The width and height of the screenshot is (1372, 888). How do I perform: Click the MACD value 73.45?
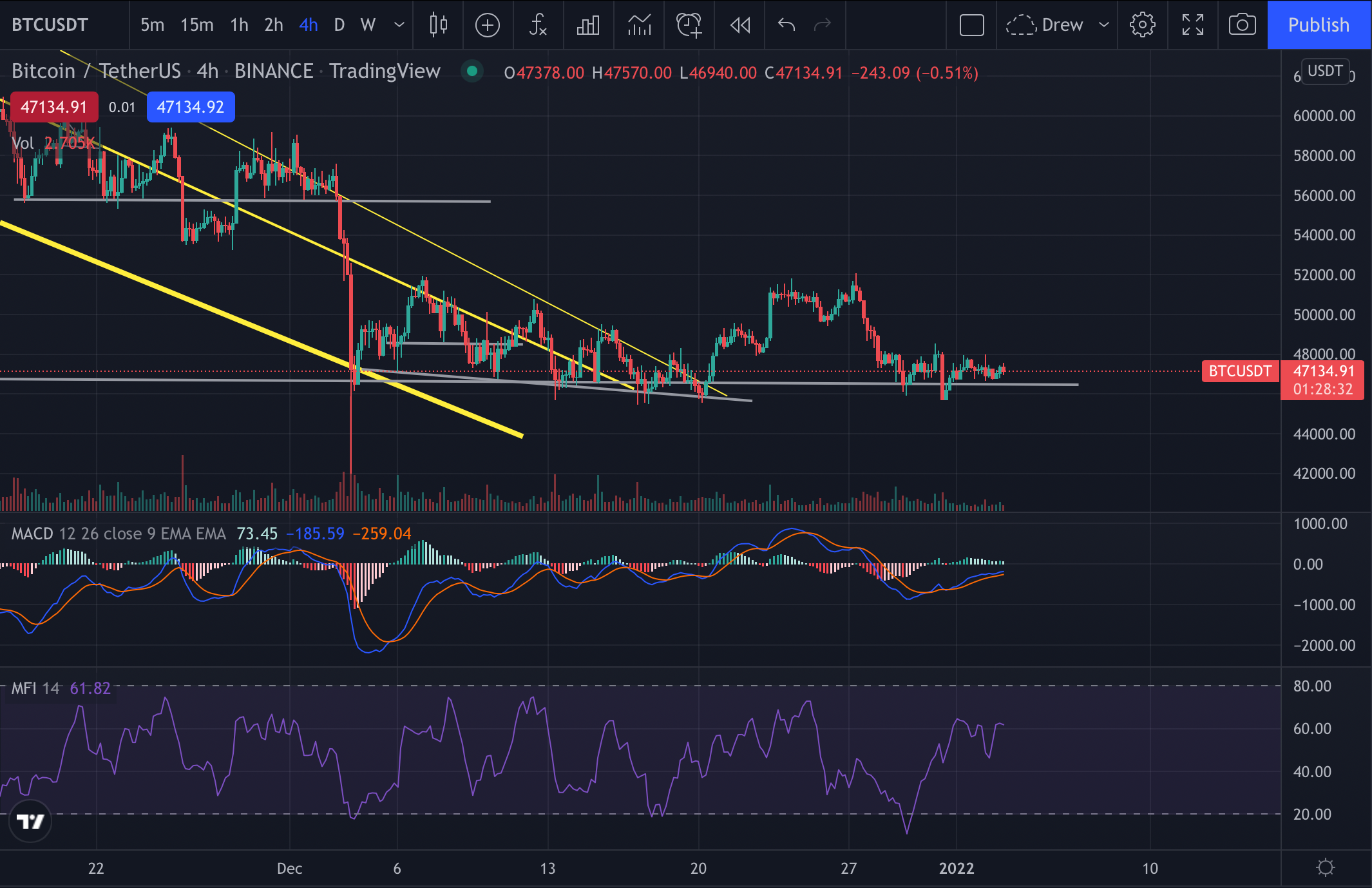[257, 534]
